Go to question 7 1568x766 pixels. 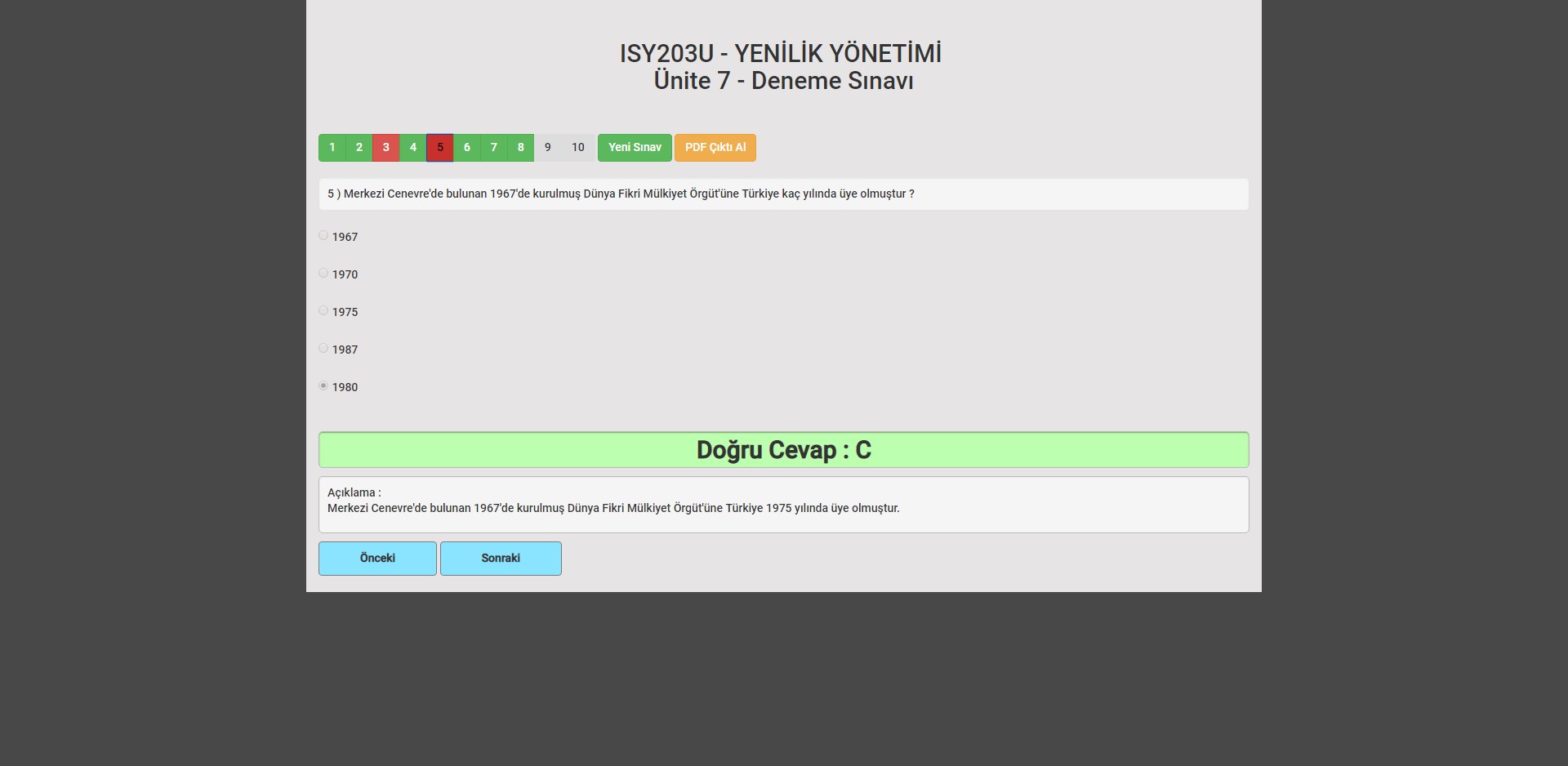point(493,148)
